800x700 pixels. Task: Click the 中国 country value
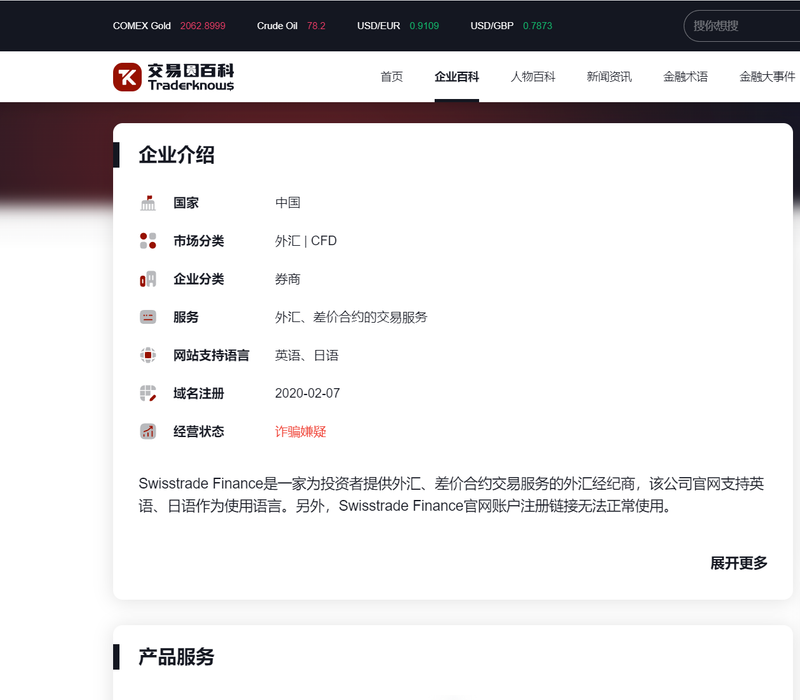tap(288, 203)
